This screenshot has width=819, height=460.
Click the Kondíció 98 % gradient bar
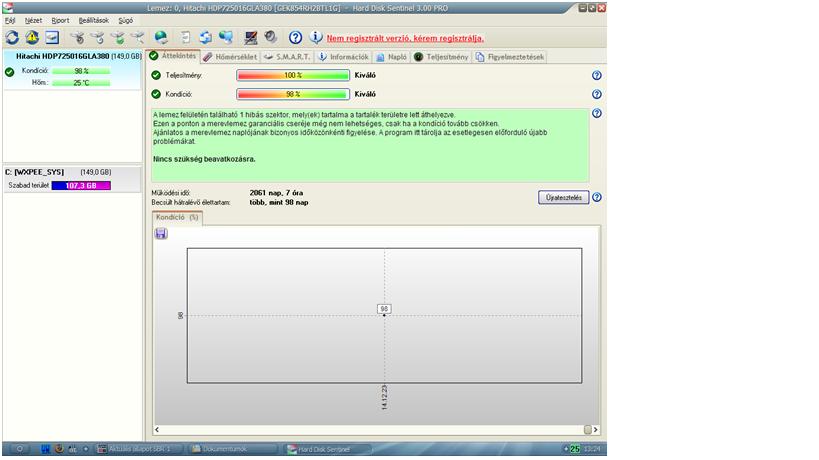tap(293, 94)
